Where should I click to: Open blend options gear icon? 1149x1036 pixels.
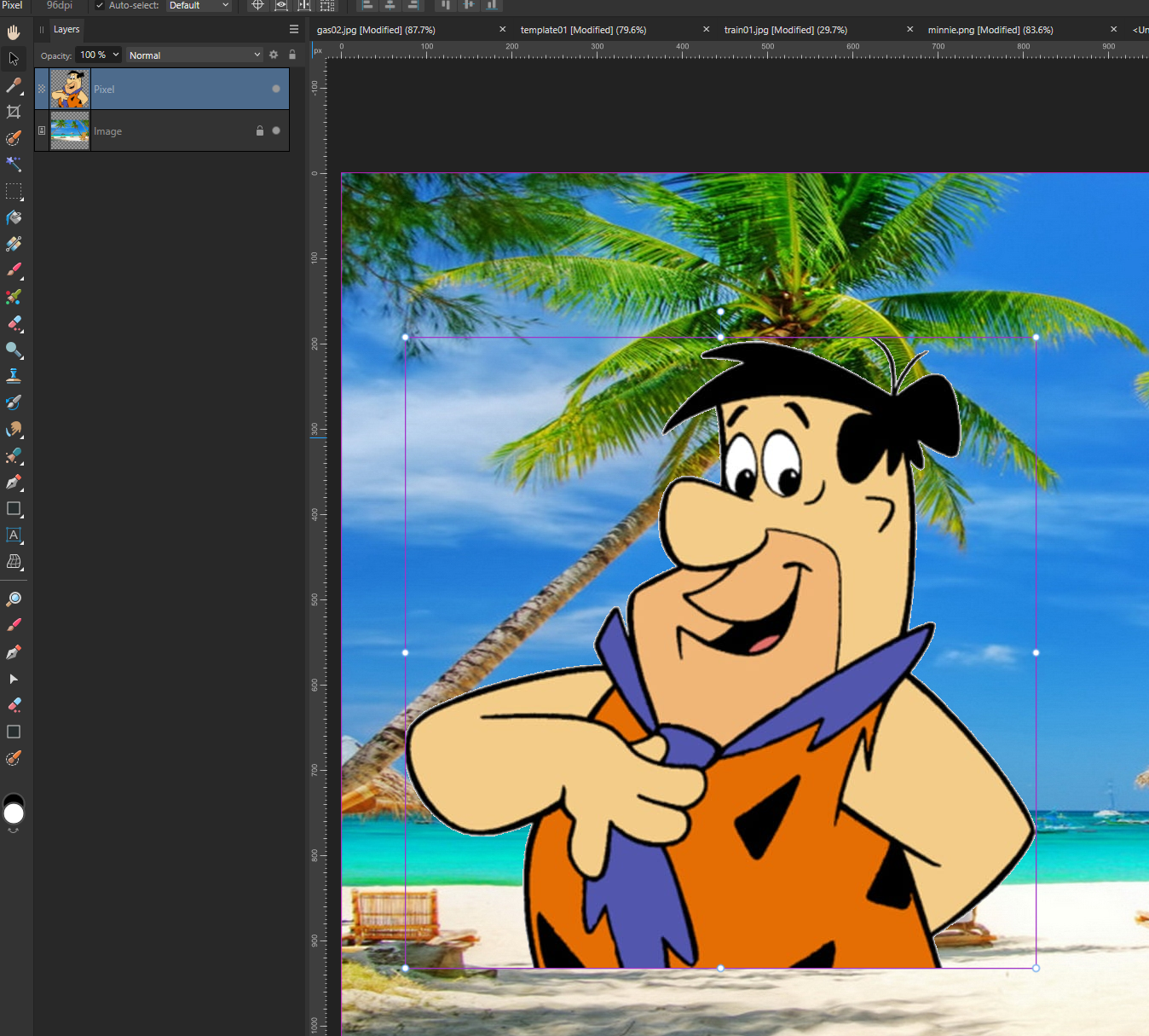[274, 55]
